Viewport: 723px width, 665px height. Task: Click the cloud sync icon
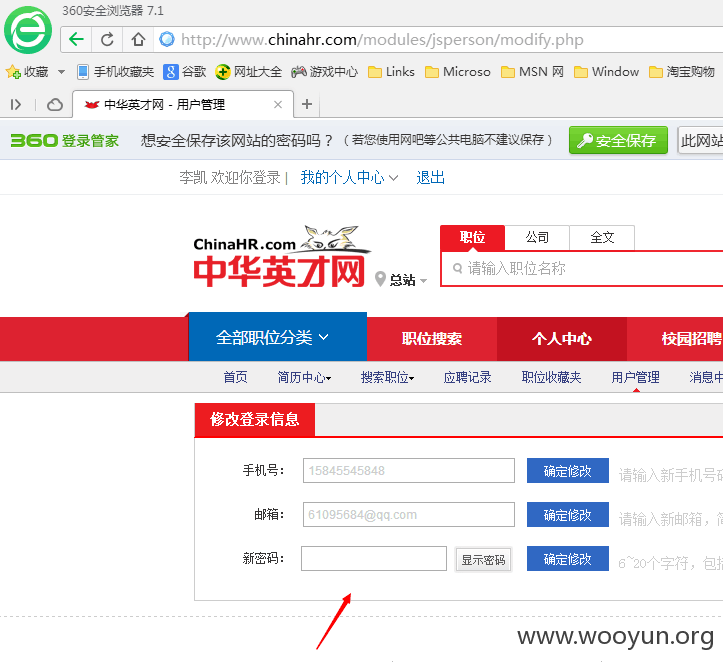[55, 105]
